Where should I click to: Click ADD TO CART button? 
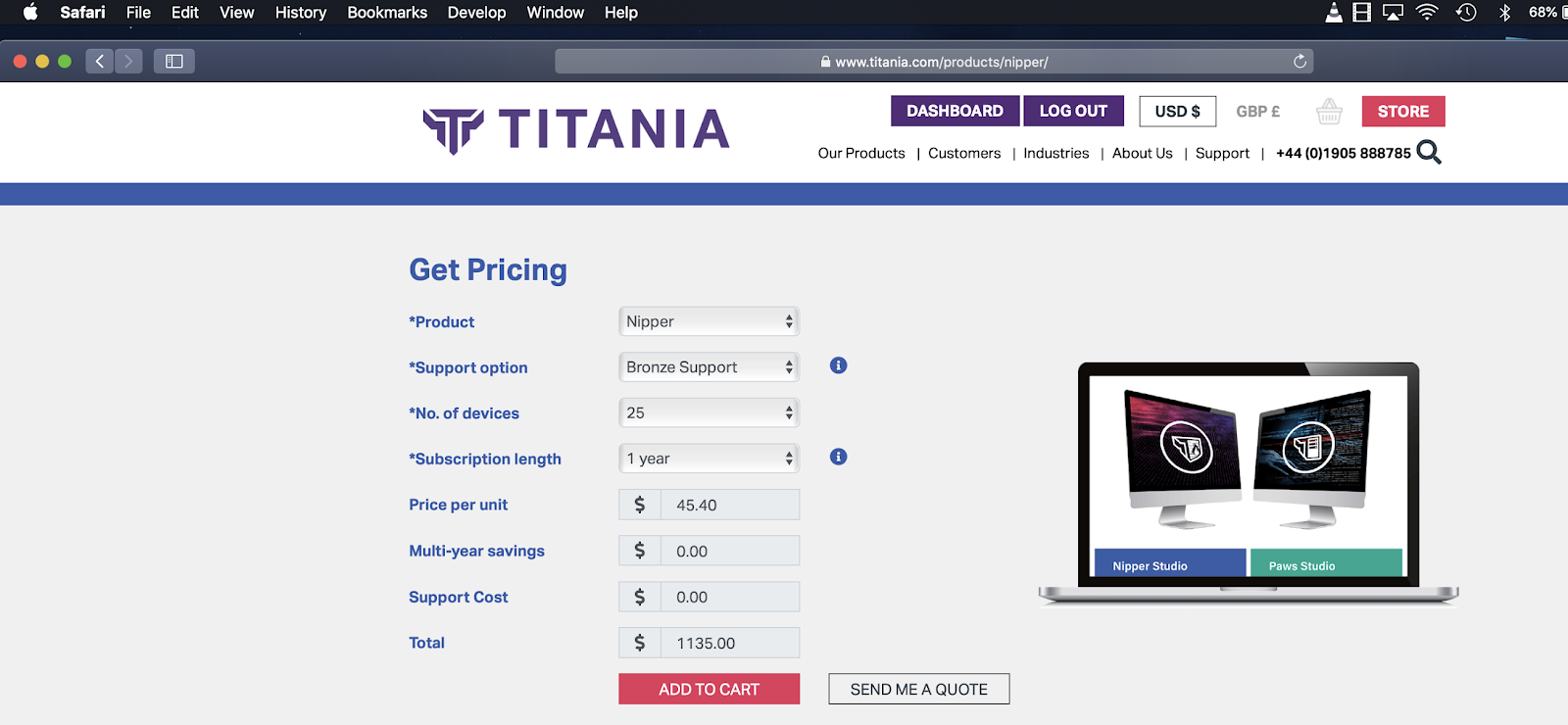tap(709, 689)
